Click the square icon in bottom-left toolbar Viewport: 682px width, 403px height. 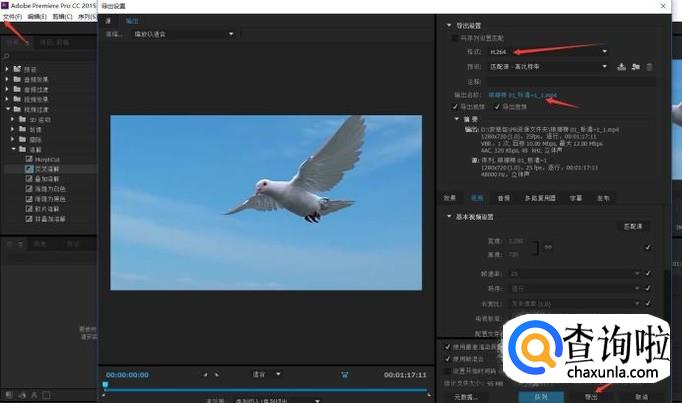pyautogui.click(x=47, y=395)
